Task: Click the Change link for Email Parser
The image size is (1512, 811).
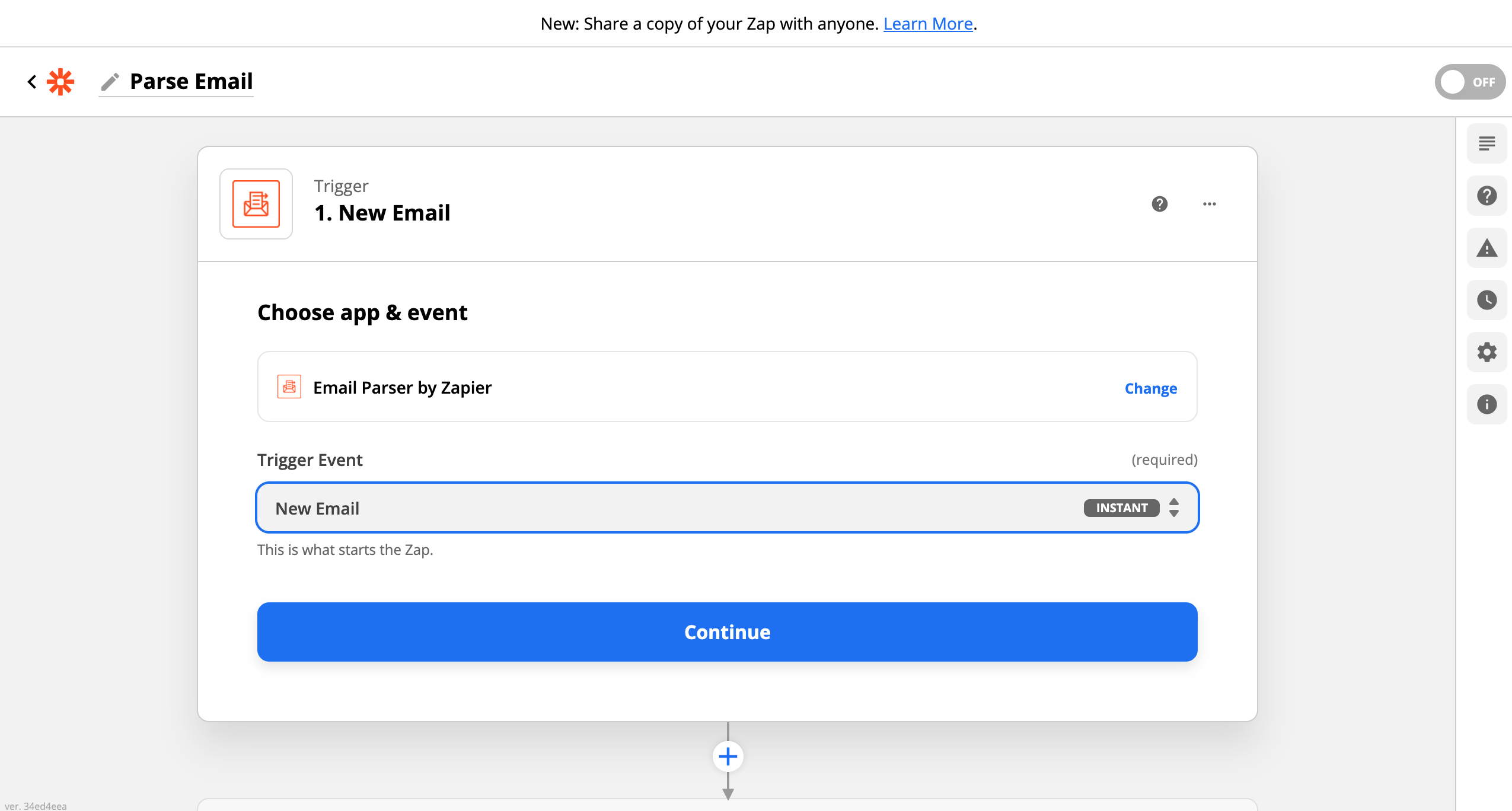Action: point(1151,387)
